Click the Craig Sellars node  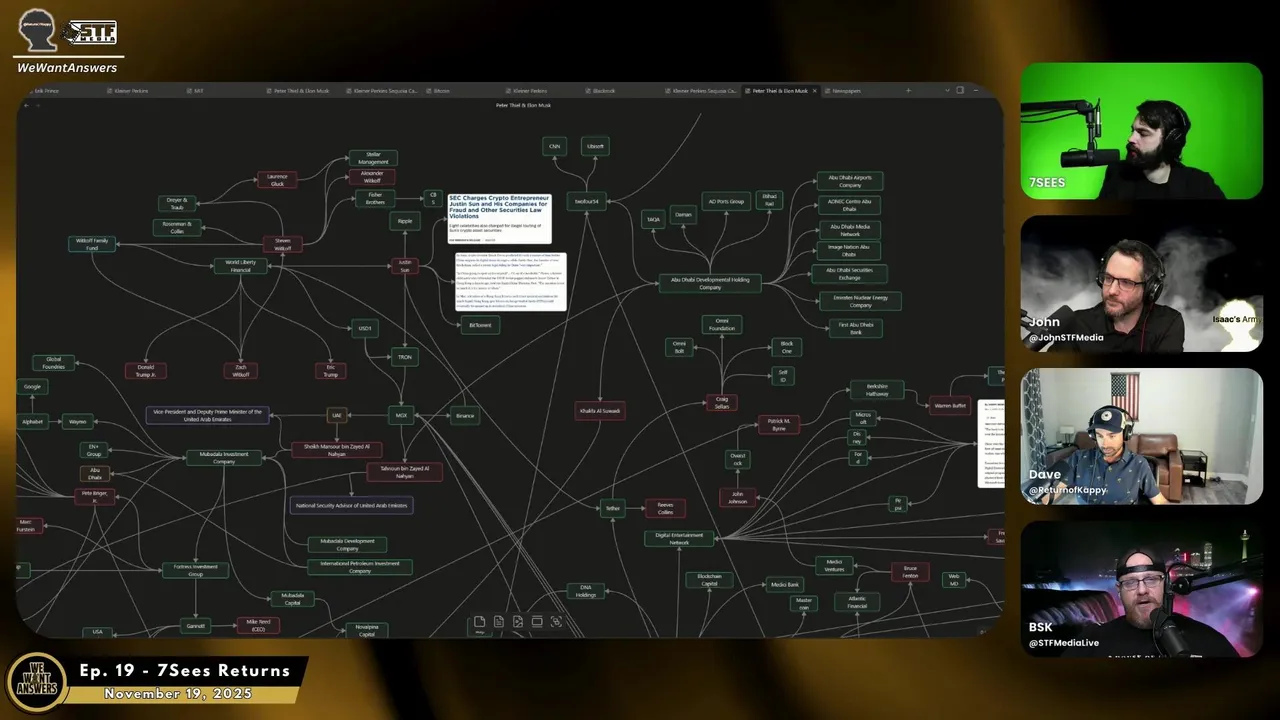click(722, 402)
